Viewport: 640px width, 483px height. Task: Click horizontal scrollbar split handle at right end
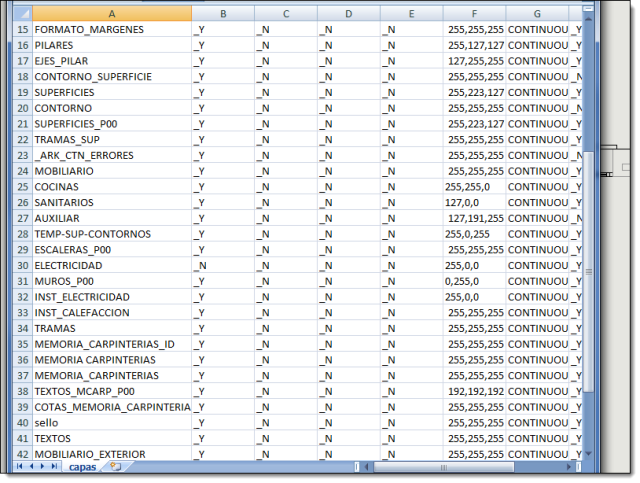click(x=578, y=466)
